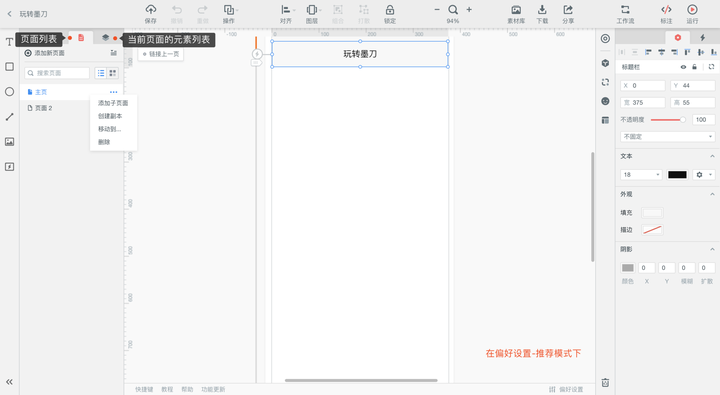Click the Save cloud icon
The height and width of the screenshot is (395, 720).
[x=151, y=10]
